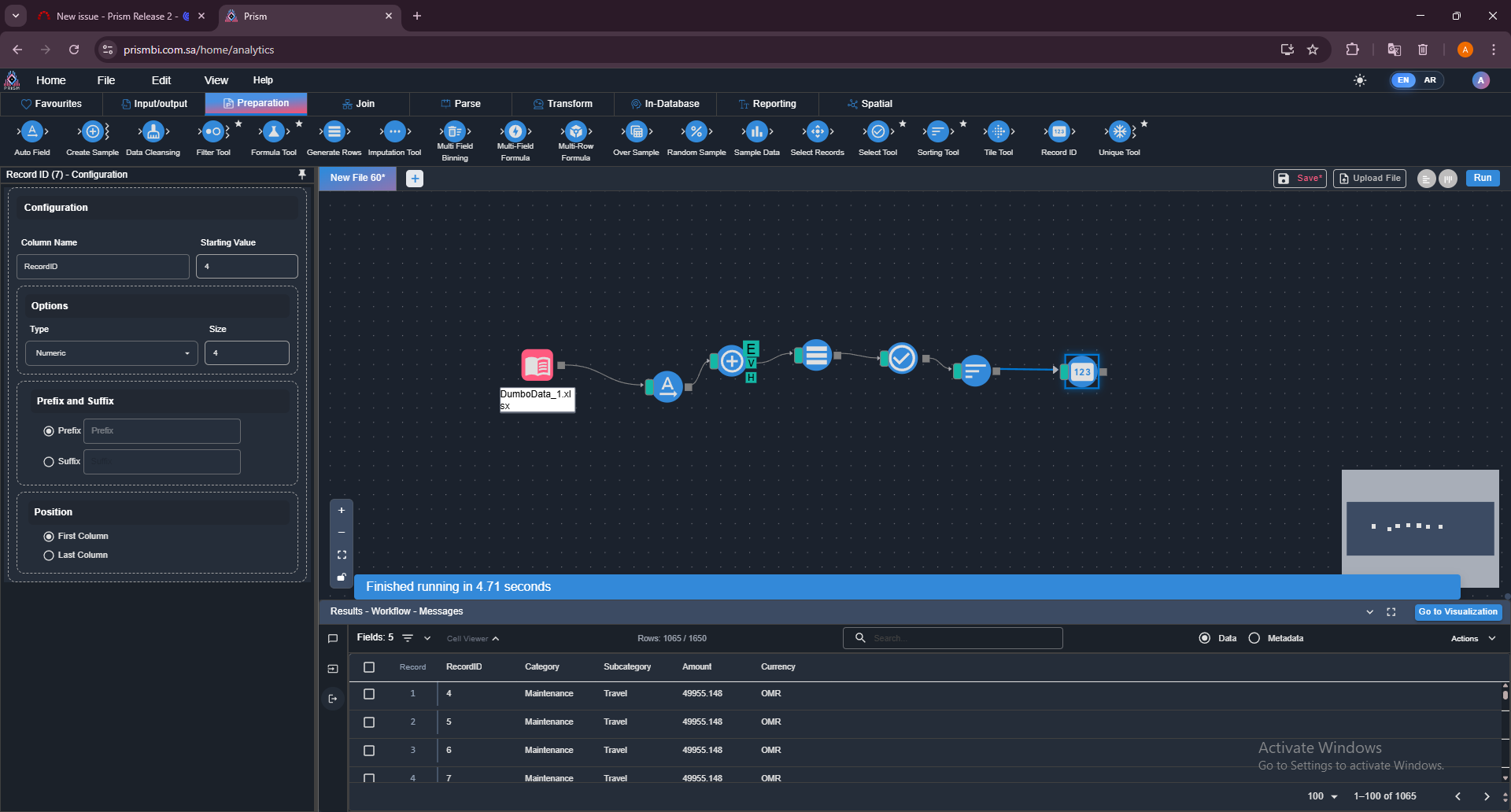Choose the Sorting Tool icon

click(x=938, y=132)
